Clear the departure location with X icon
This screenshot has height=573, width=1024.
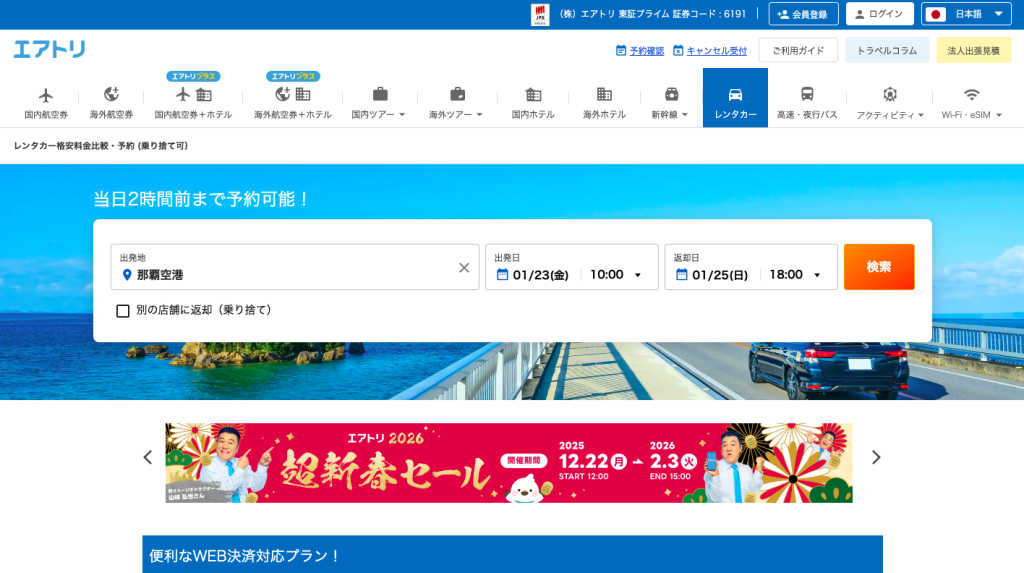coord(464,267)
